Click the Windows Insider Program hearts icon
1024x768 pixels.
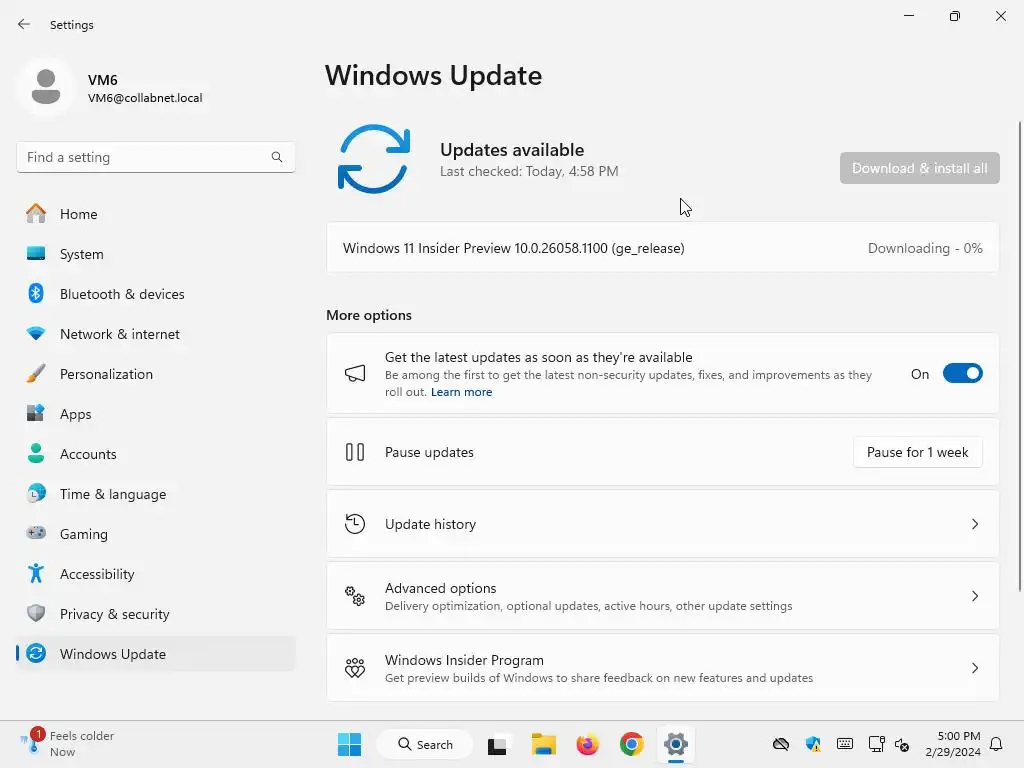point(355,667)
